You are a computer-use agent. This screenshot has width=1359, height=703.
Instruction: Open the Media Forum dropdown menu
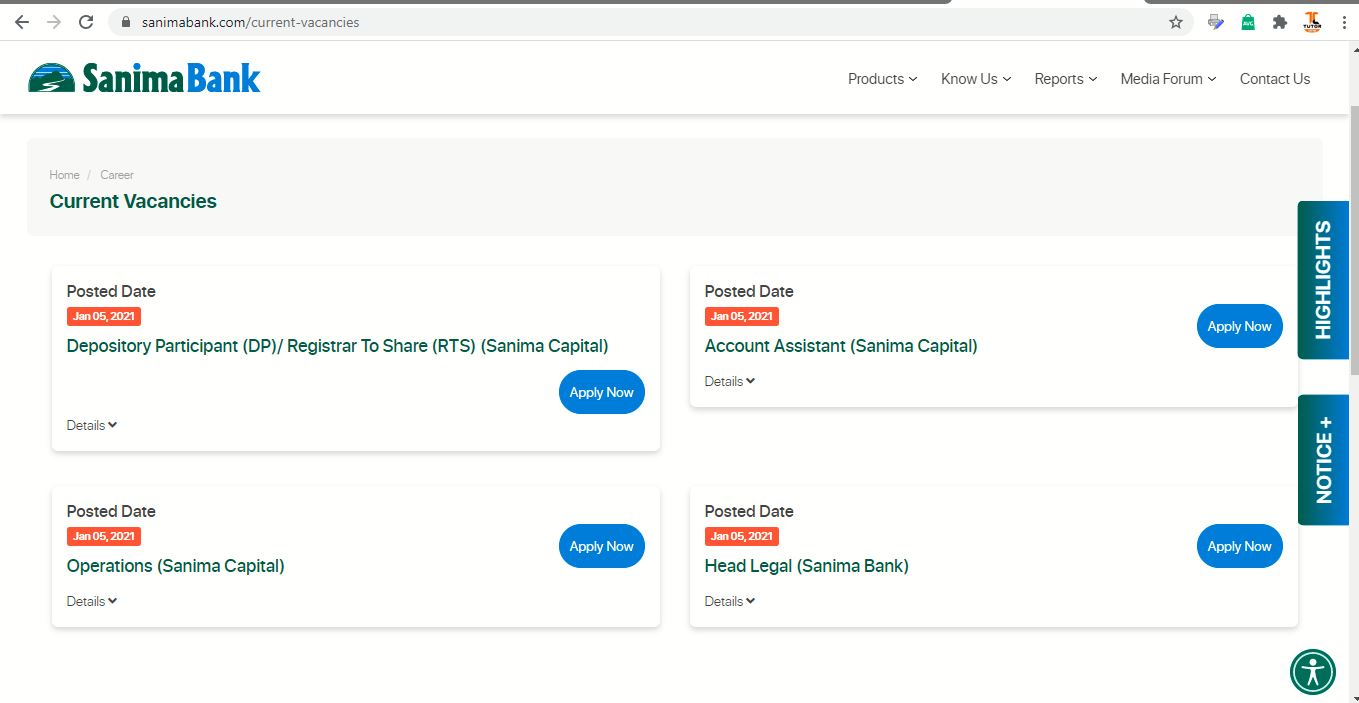coord(1168,79)
